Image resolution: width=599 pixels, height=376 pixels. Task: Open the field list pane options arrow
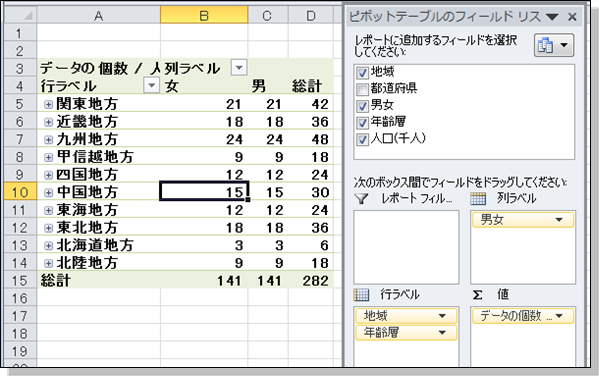click(x=552, y=17)
